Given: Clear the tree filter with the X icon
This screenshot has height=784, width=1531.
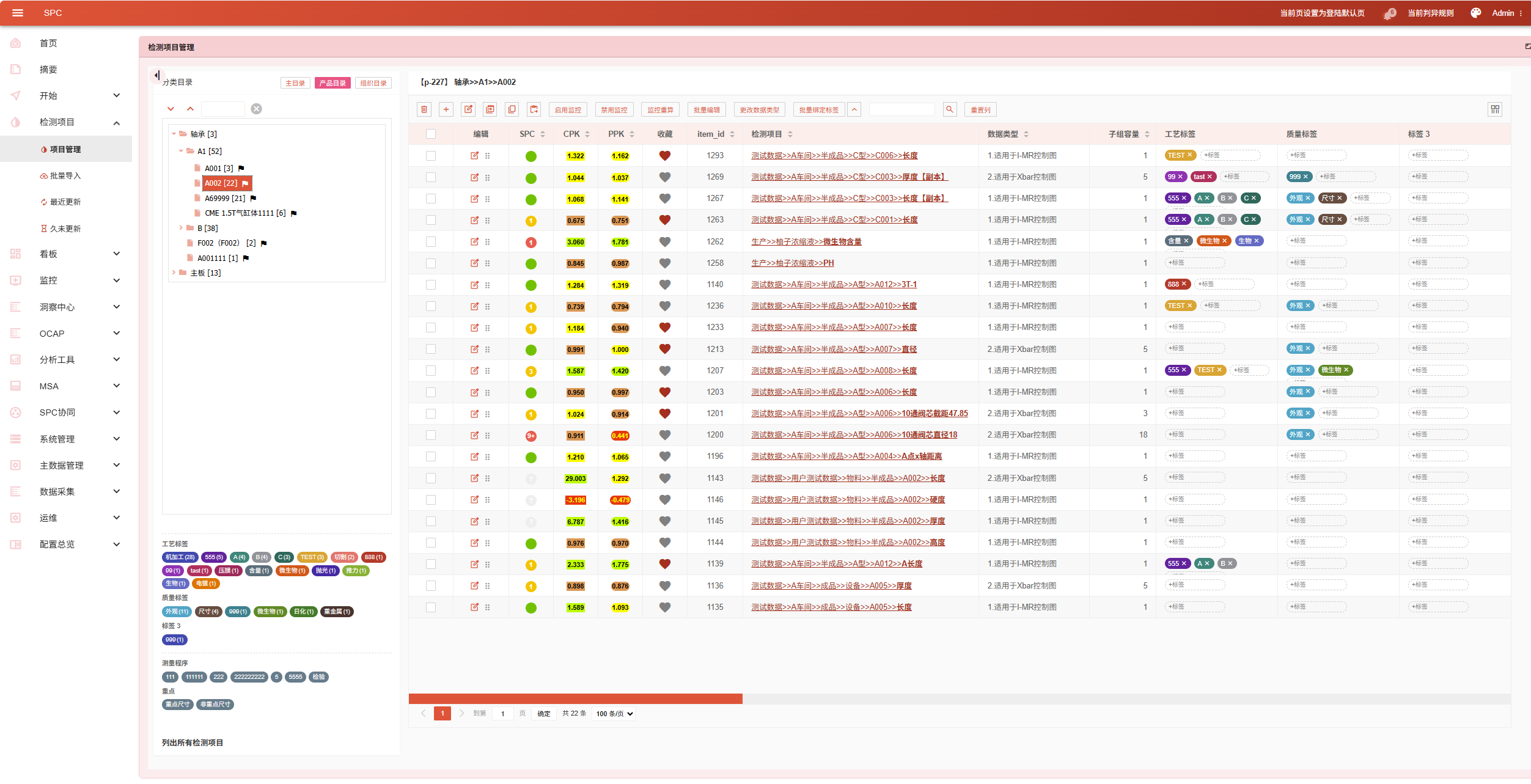Looking at the screenshot, I should coord(257,109).
